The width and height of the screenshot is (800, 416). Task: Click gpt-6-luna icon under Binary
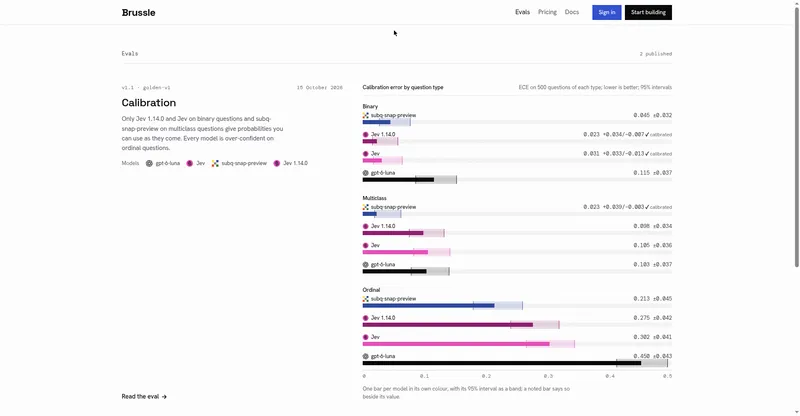(x=365, y=173)
